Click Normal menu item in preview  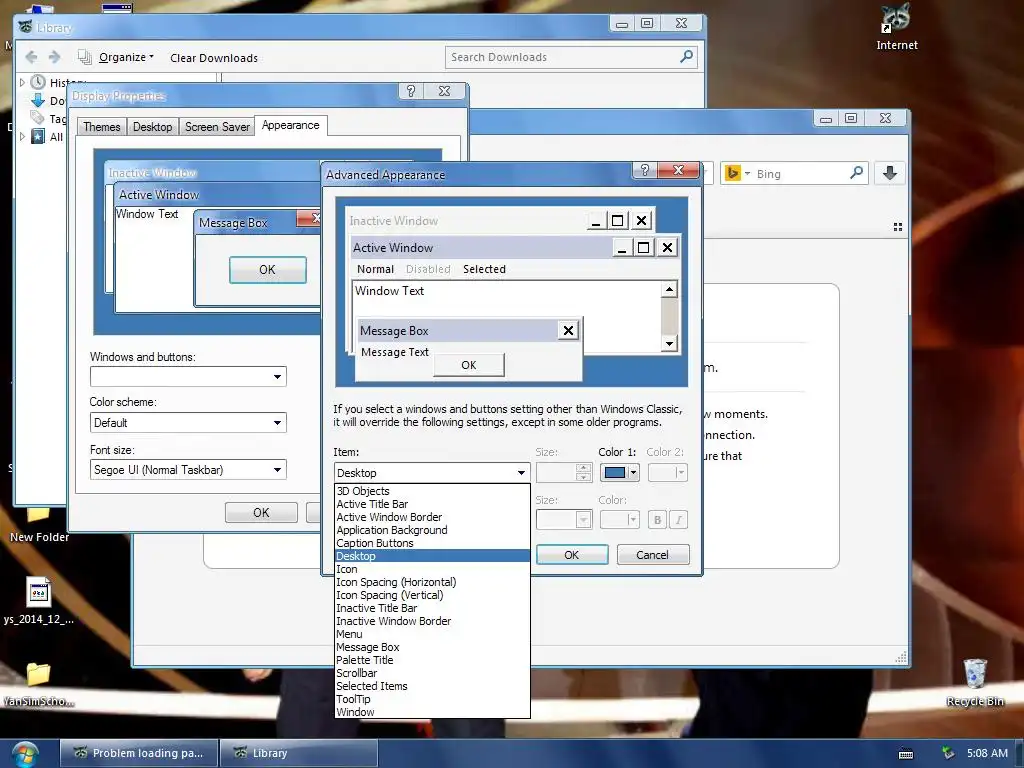pyautogui.click(x=376, y=269)
